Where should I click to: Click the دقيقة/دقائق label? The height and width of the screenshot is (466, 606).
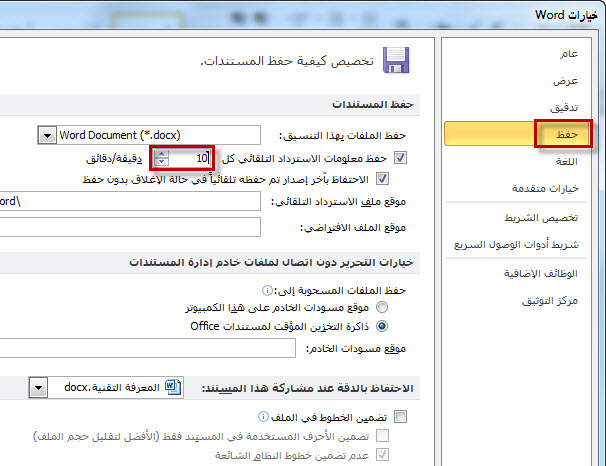pyautogui.click(x=114, y=158)
